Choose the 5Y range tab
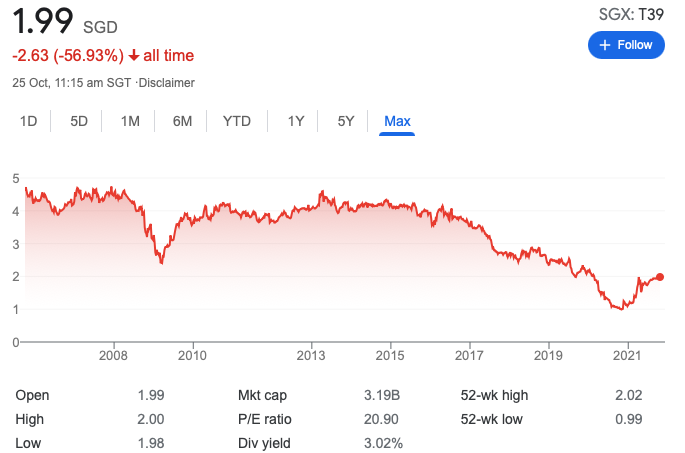The image size is (685, 453). (x=346, y=122)
